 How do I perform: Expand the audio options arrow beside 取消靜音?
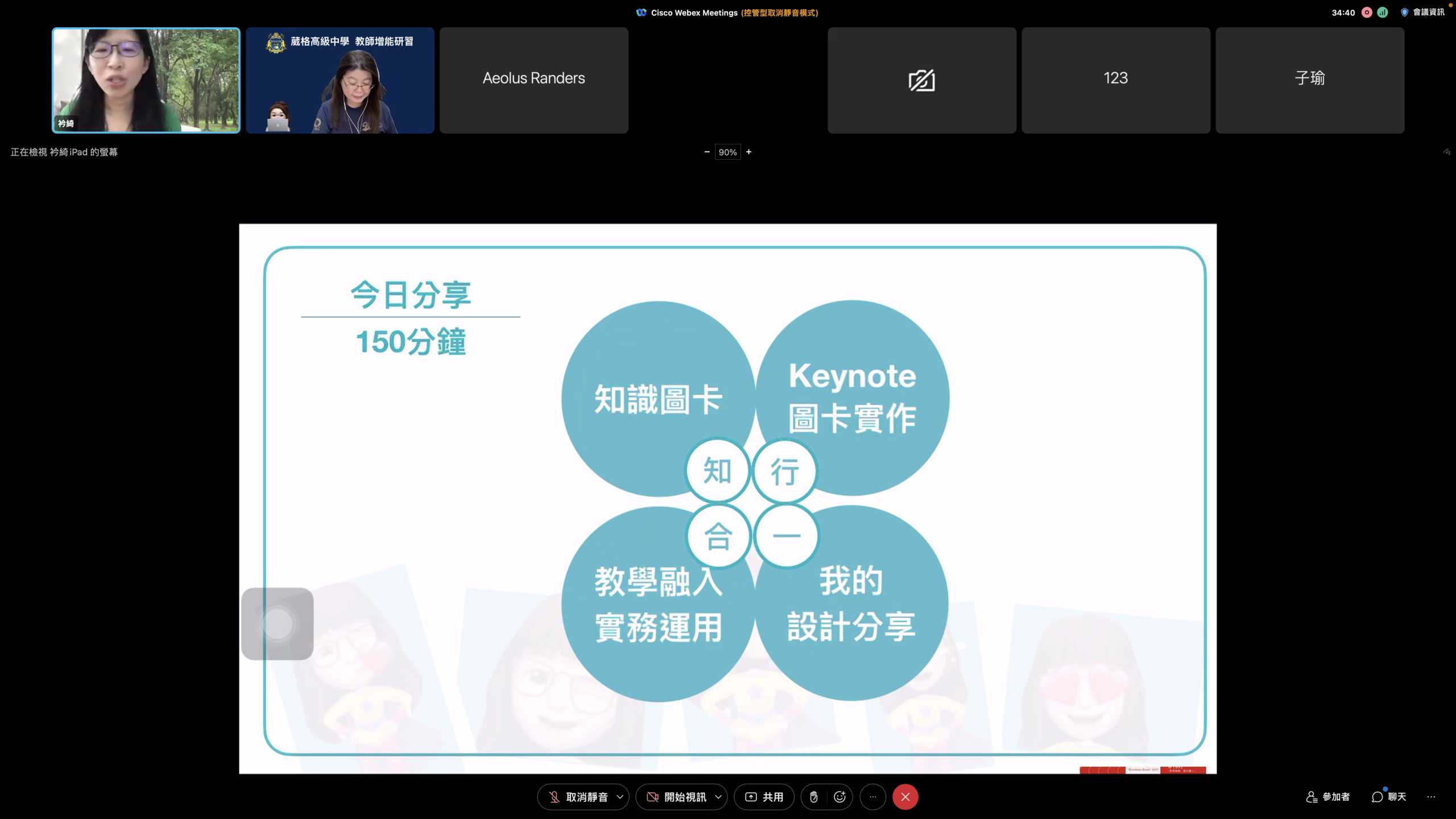point(620,797)
